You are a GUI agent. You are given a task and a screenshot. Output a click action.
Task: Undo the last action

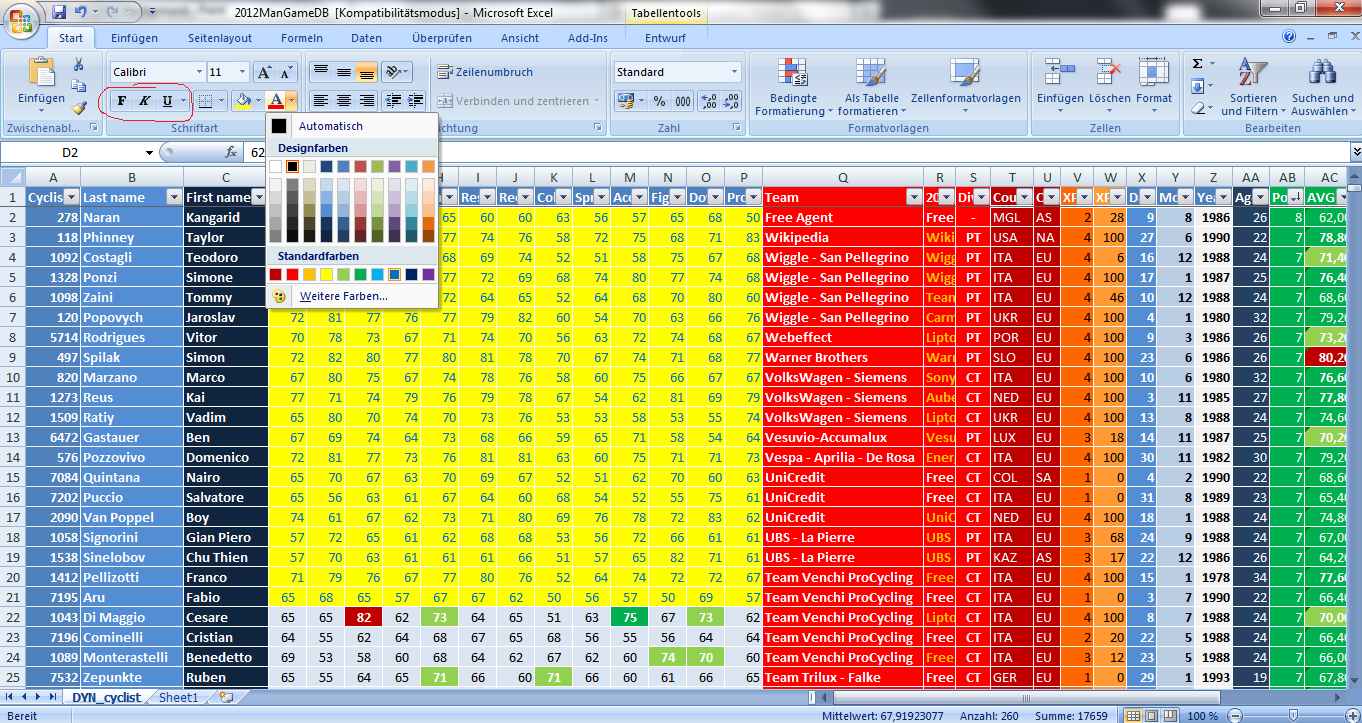(82, 13)
